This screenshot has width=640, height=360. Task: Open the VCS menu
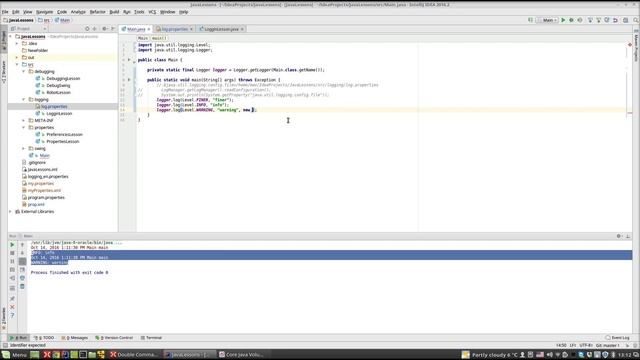(152, 12)
